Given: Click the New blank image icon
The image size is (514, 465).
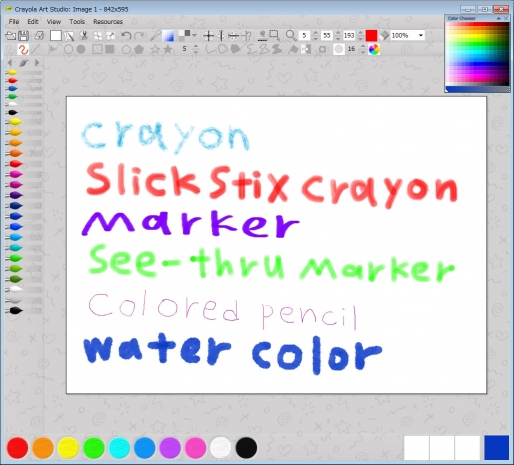Looking at the screenshot, I should tap(56, 36).
